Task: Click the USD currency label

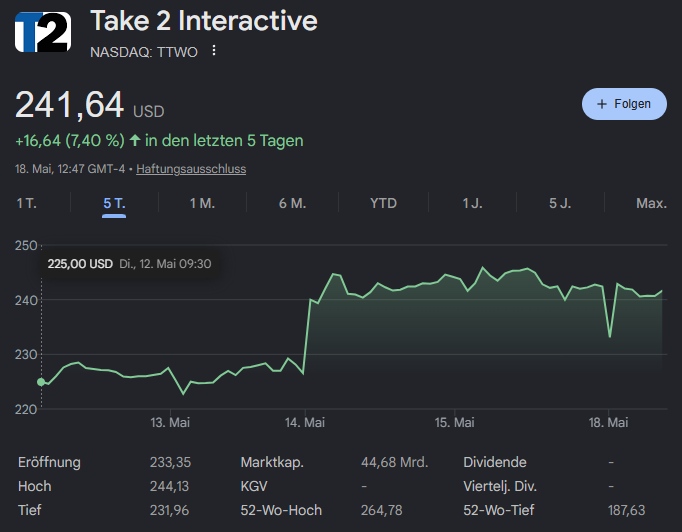Action: [x=149, y=112]
